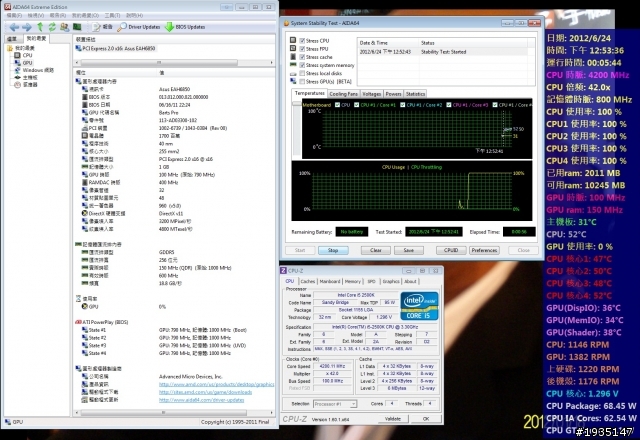Click the GPU icon in AIDA64 status bar
Screen dimensions: 640x440
pyautogui.click(x=8, y=422)
